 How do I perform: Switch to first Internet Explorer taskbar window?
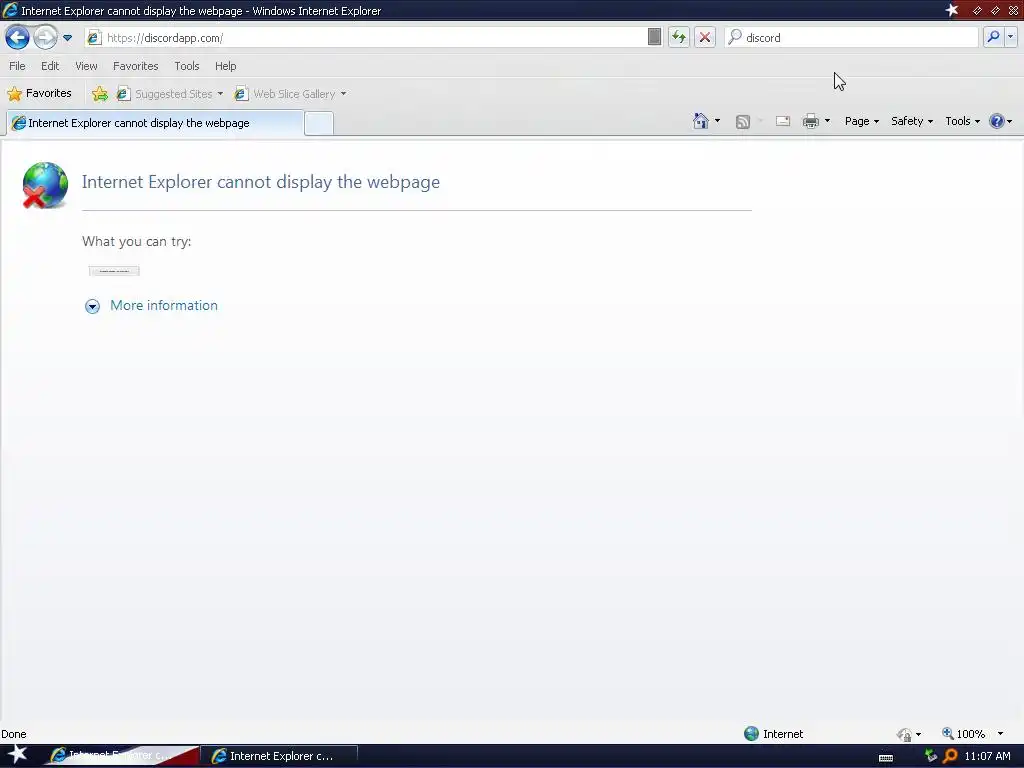pos(121,756)
